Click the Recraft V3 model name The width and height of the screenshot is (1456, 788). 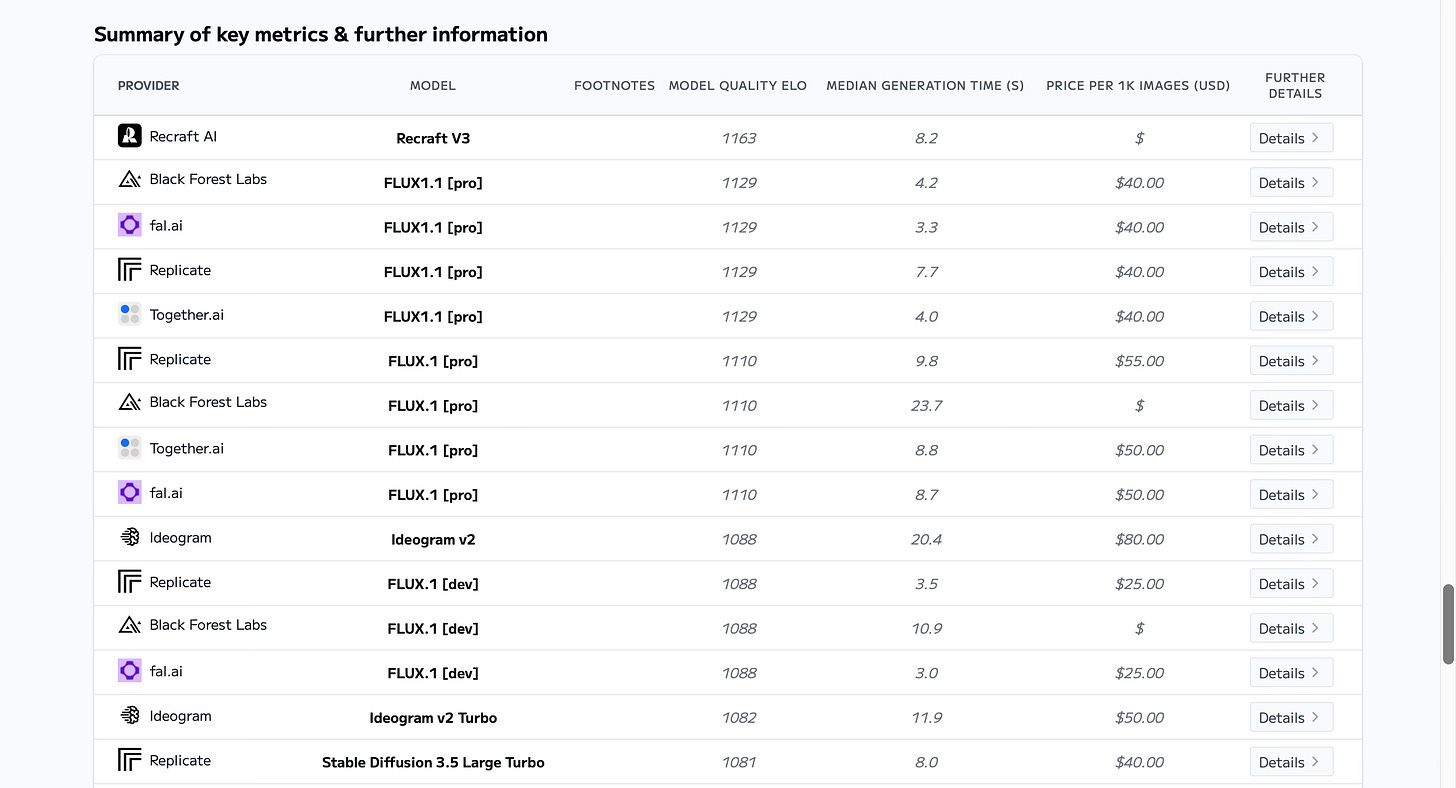433,138
